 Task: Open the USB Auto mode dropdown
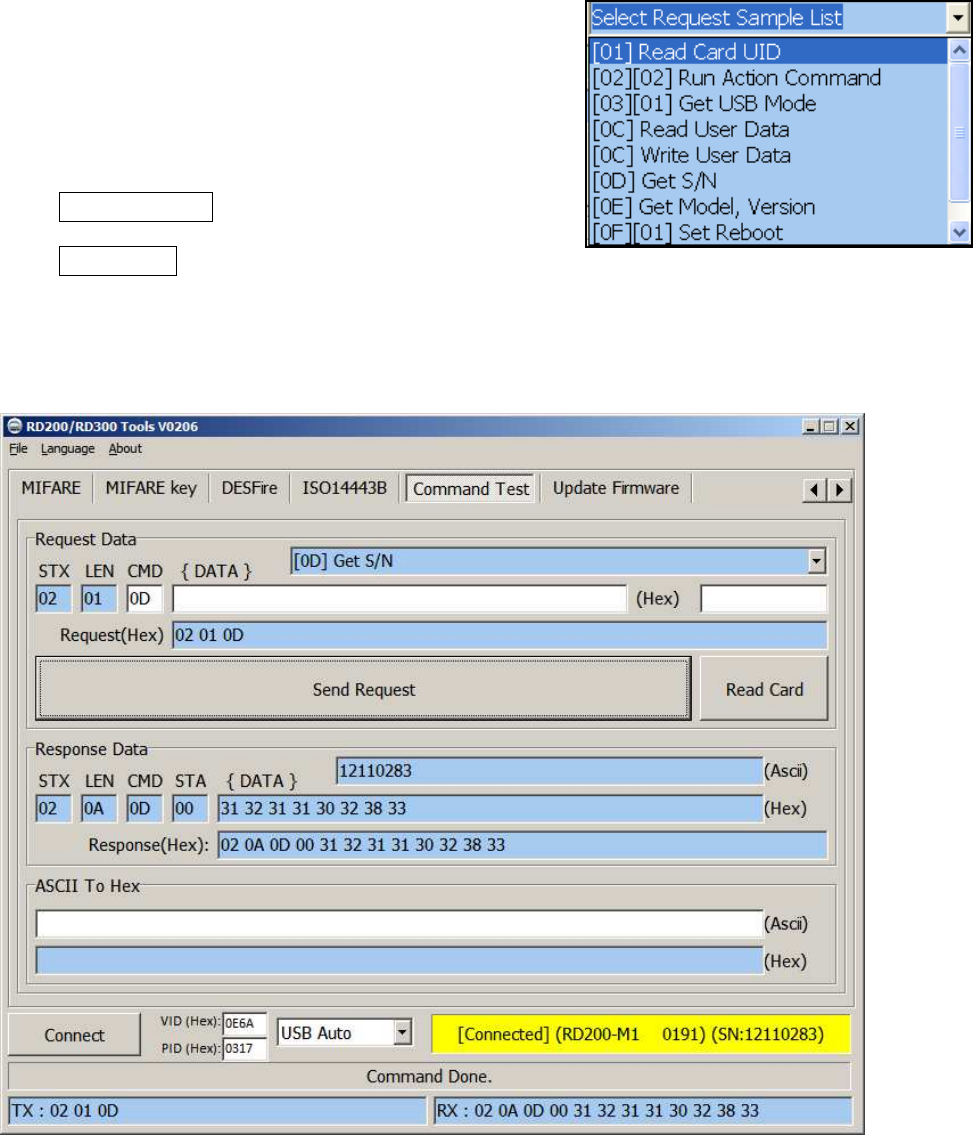[403, 1032]
